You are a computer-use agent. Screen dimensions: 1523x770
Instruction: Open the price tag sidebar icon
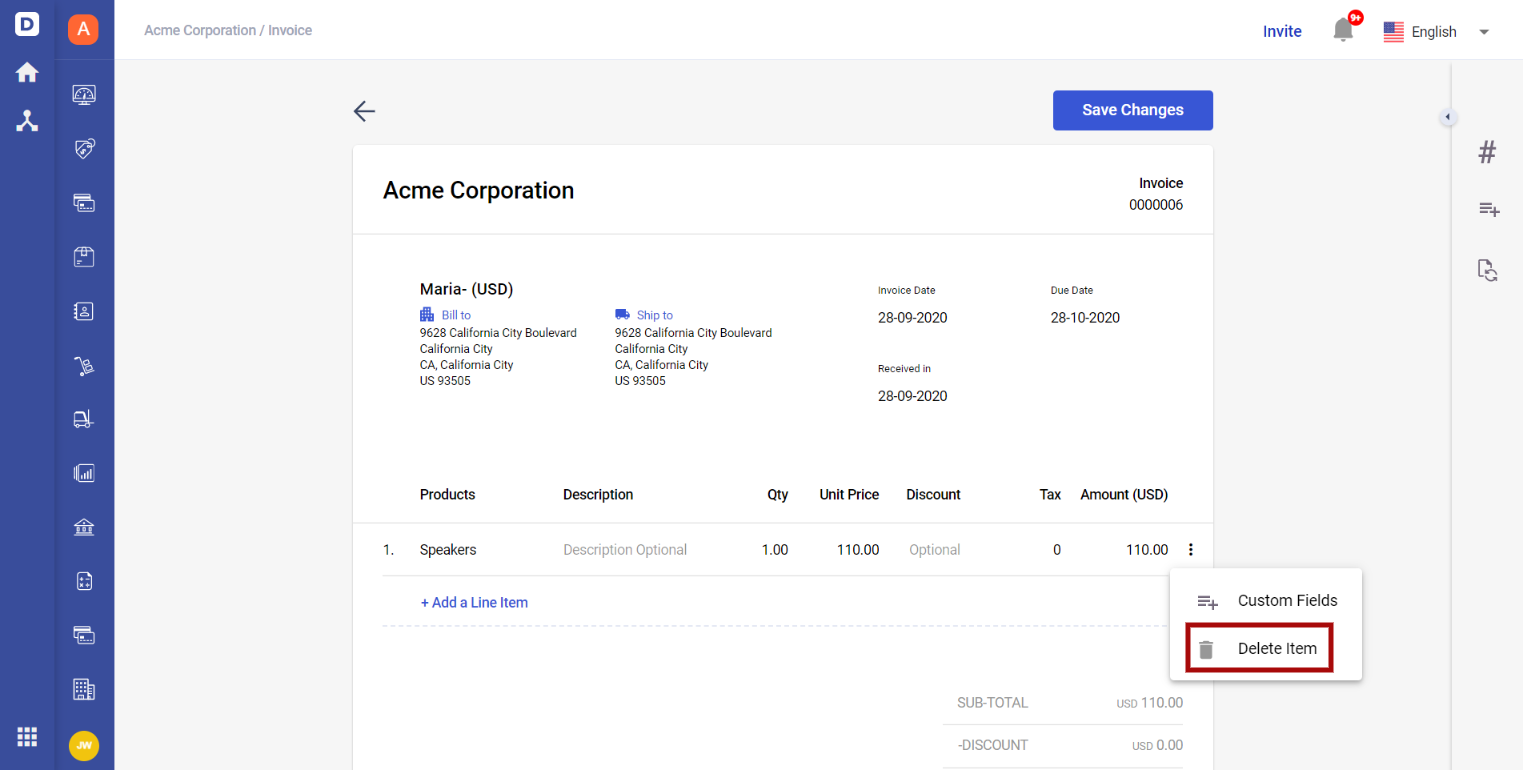(84, 149)
